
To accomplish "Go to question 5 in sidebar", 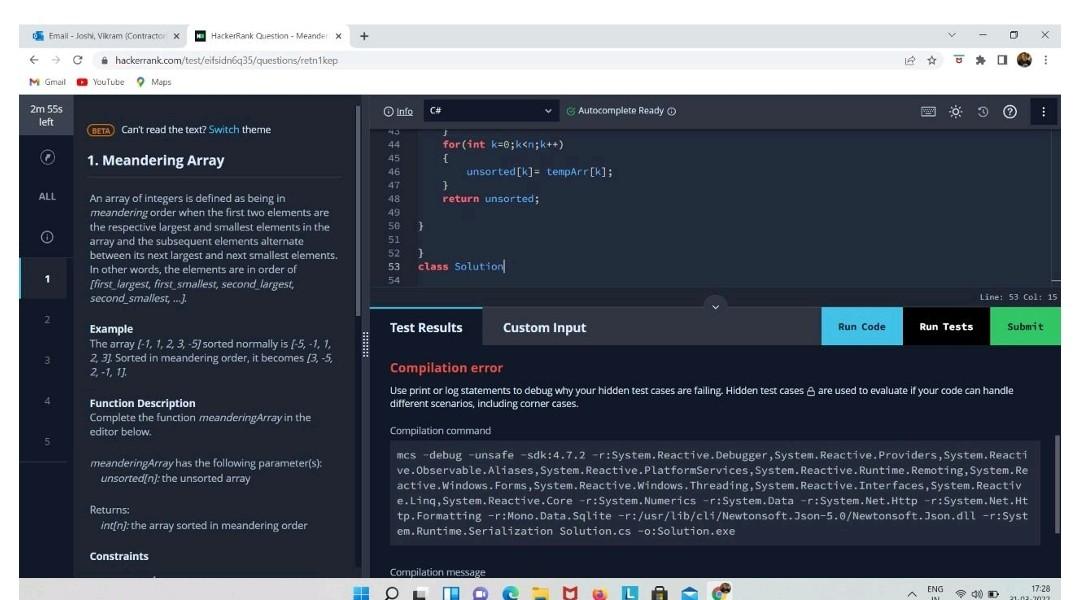I will 47,441.
